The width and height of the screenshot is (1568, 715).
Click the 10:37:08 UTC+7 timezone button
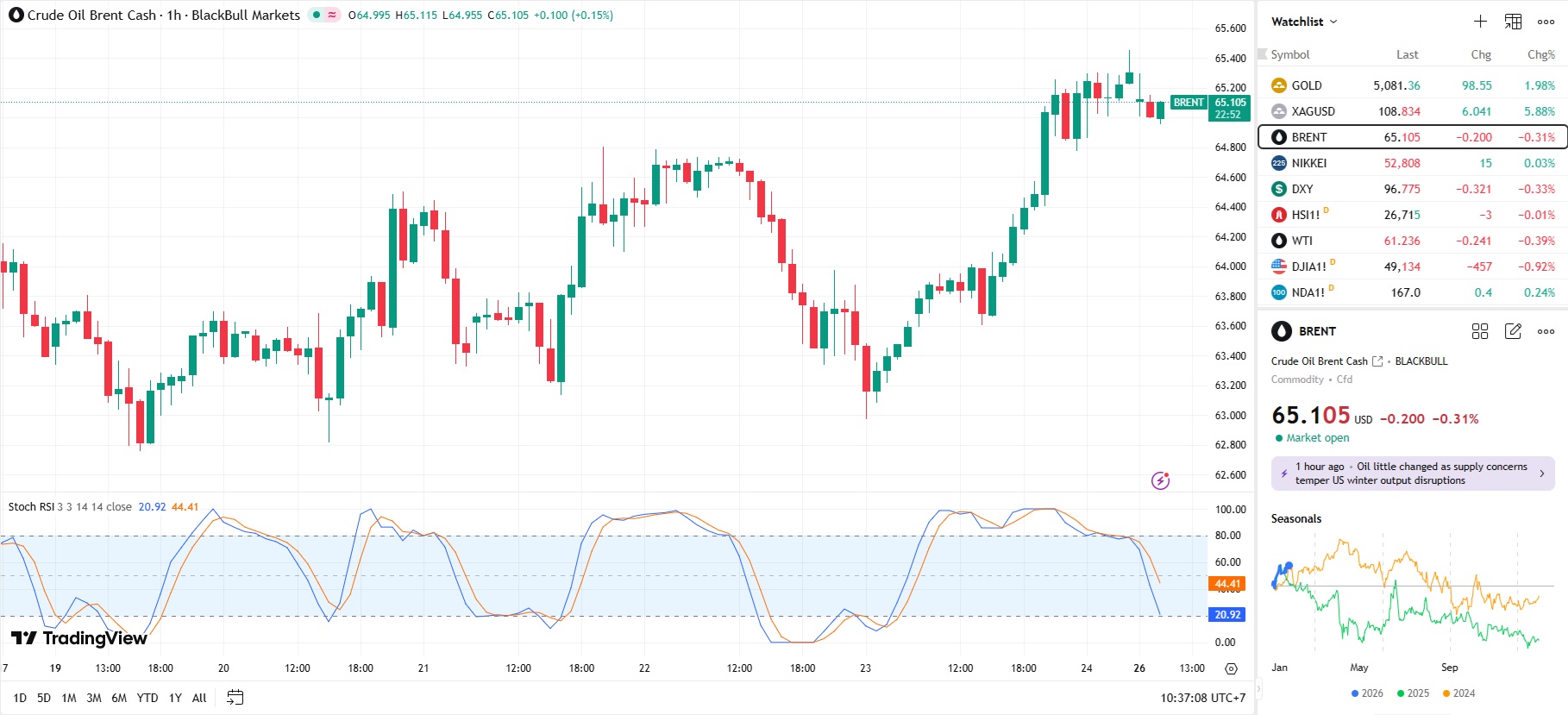point(1202,698)
